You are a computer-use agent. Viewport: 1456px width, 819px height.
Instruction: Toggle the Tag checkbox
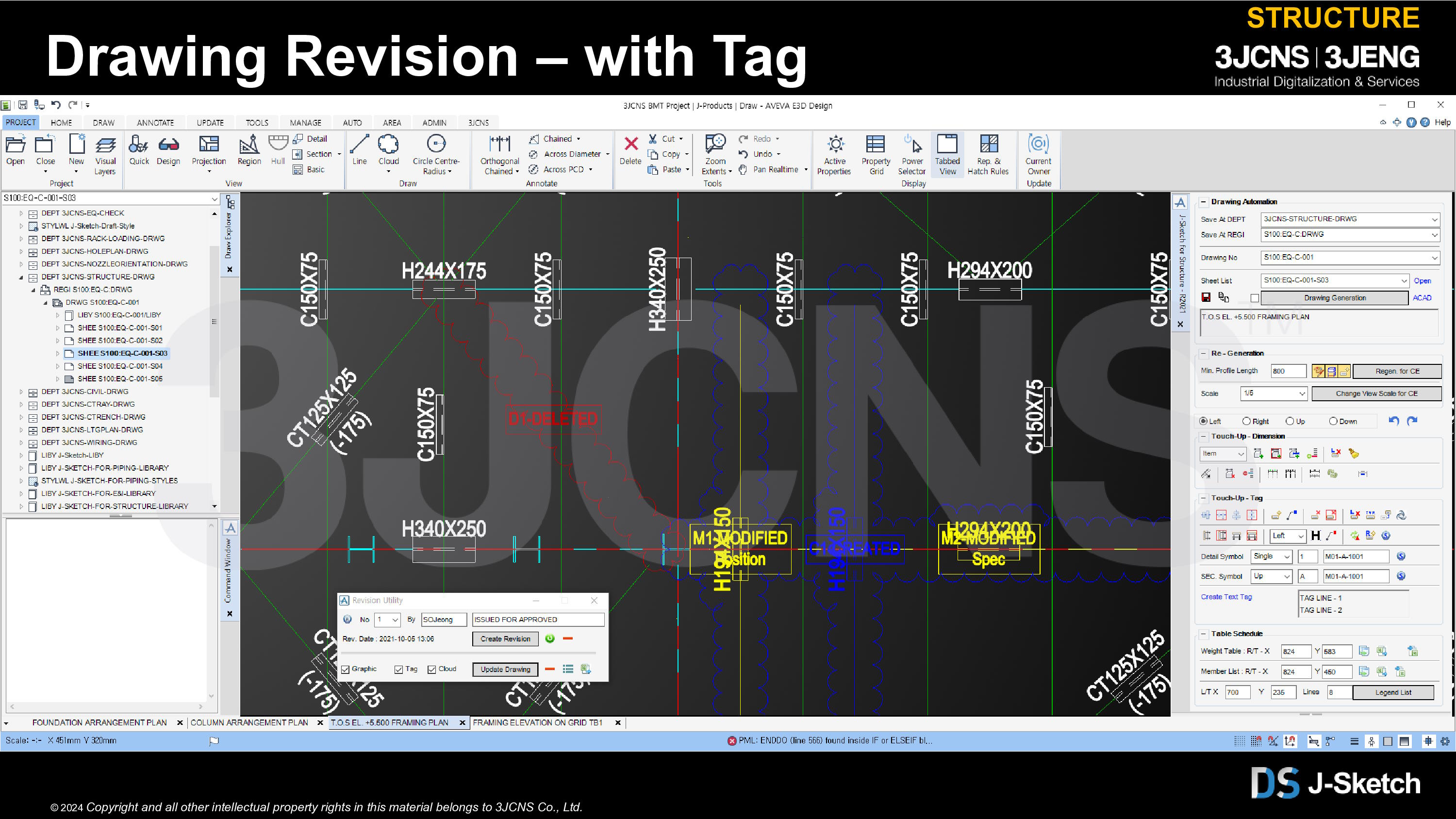click(398, 669)
